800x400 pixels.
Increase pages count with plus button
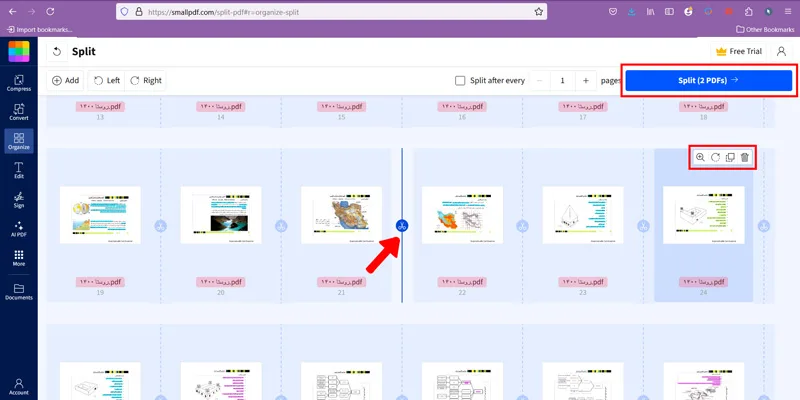pos(586,81)
